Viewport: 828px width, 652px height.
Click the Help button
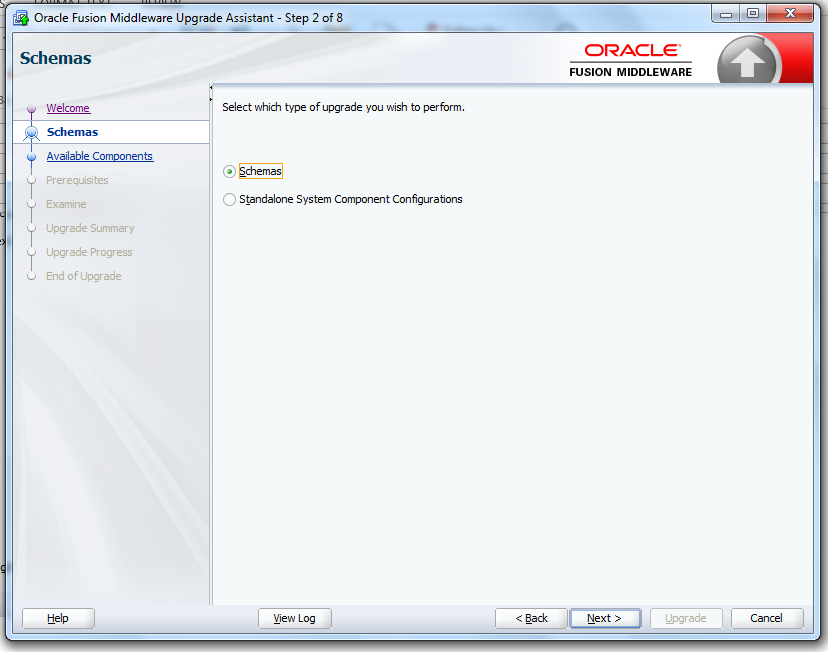coord(58,618)
